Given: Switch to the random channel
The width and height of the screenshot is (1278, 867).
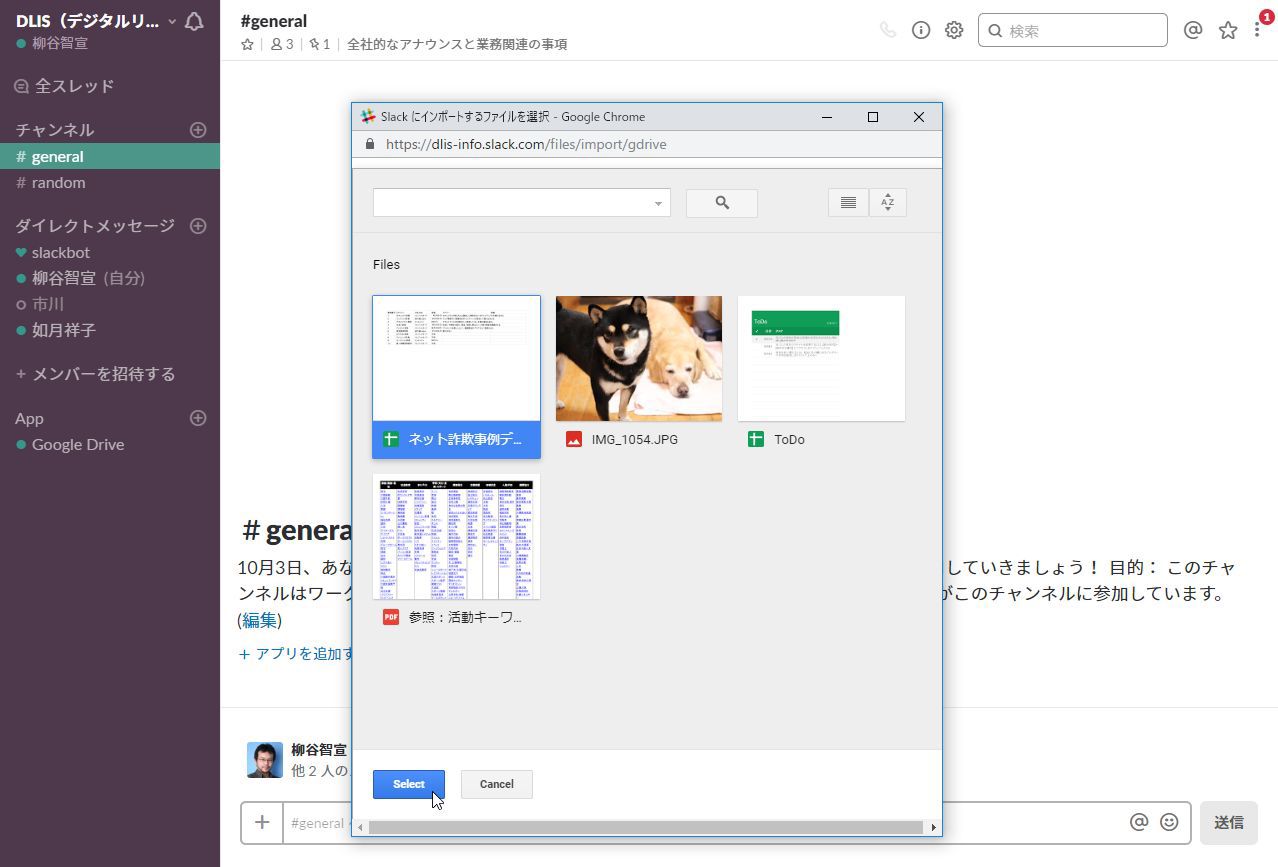Looking at the screenshot, I should point(58,182).
